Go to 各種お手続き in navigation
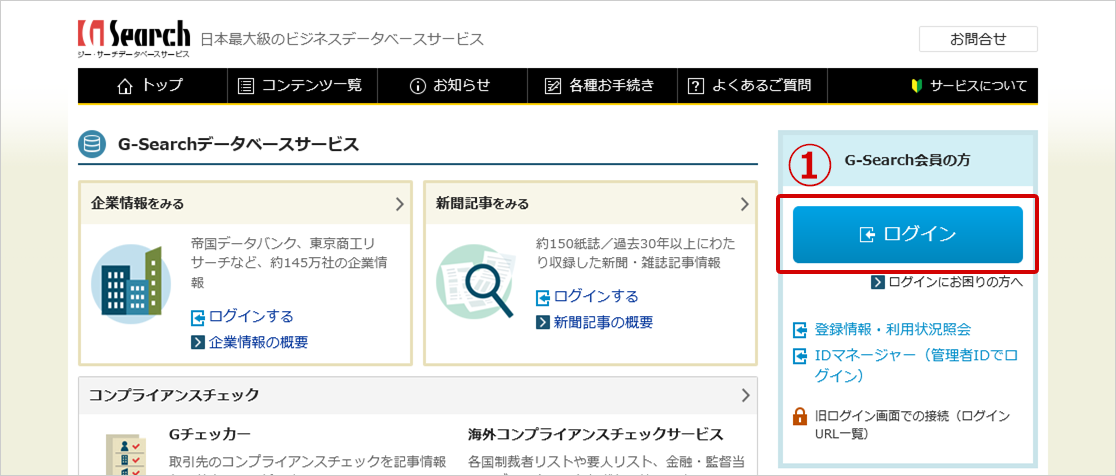Viewport: 1116px width, 476px height. pos(600,86)
